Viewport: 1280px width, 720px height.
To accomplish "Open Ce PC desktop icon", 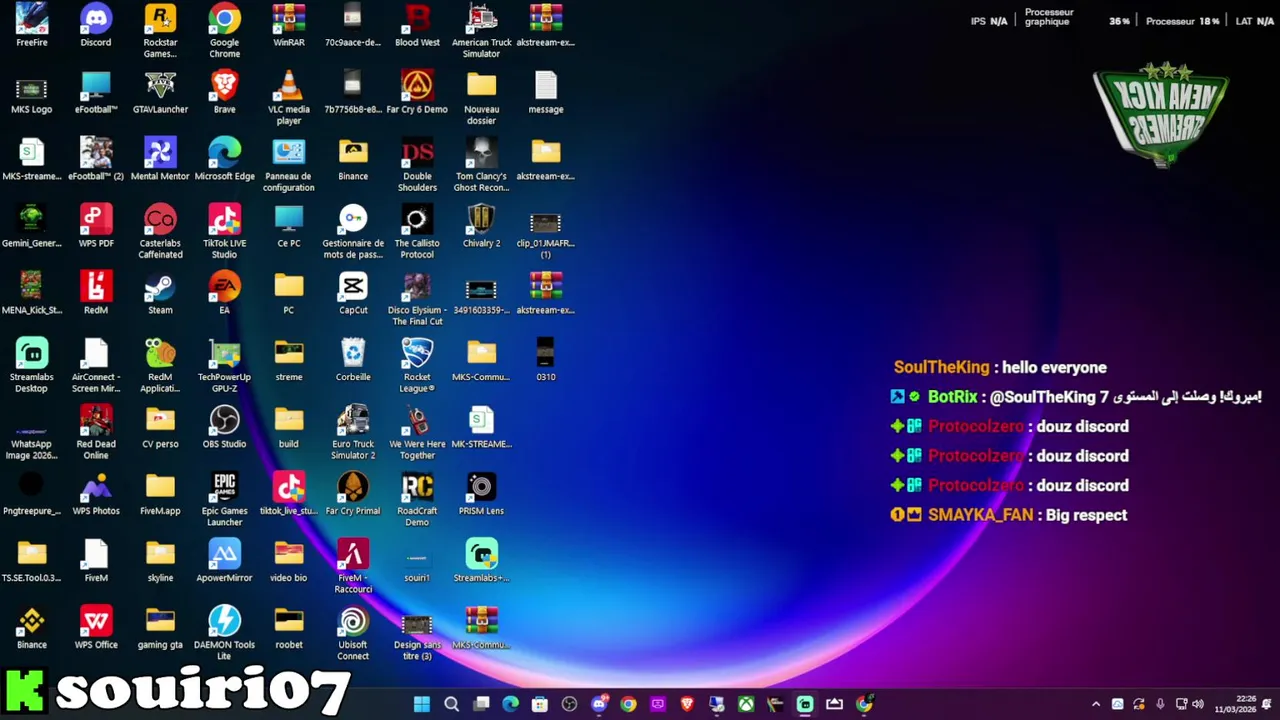I will 289,227.
